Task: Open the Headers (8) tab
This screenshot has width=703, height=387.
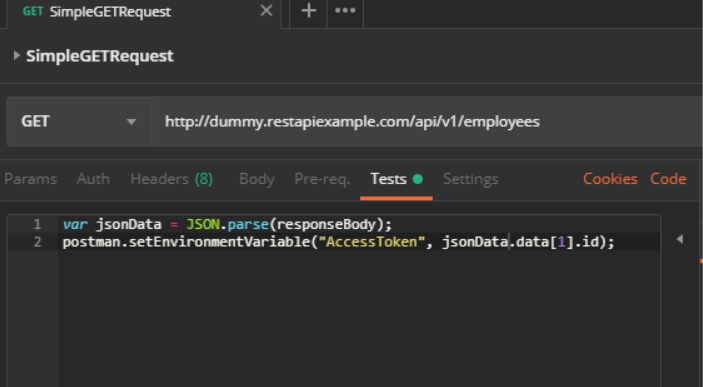Action: click(172, 179)
